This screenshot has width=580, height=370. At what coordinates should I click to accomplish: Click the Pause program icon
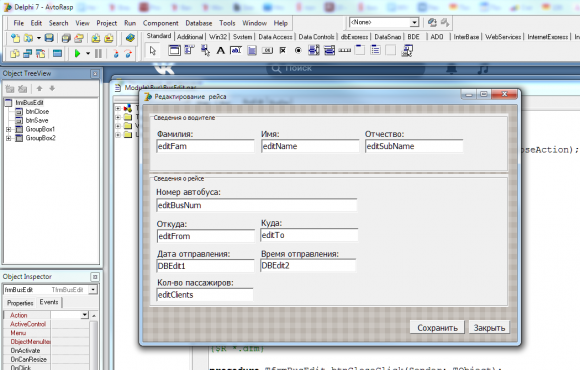pos(98,54)
